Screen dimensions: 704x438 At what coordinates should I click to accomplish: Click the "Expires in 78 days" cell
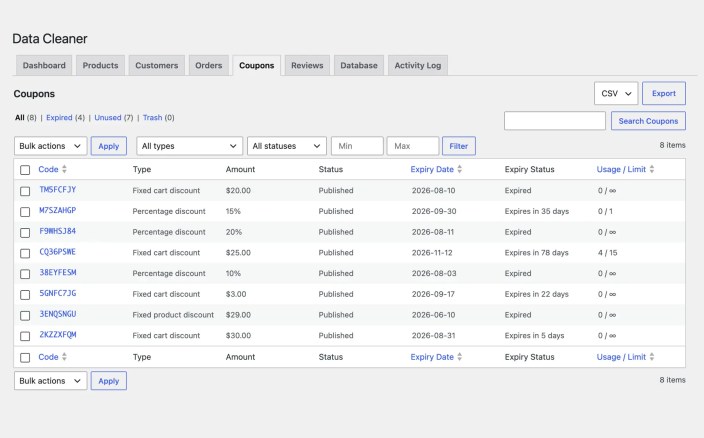coord(537,253)
